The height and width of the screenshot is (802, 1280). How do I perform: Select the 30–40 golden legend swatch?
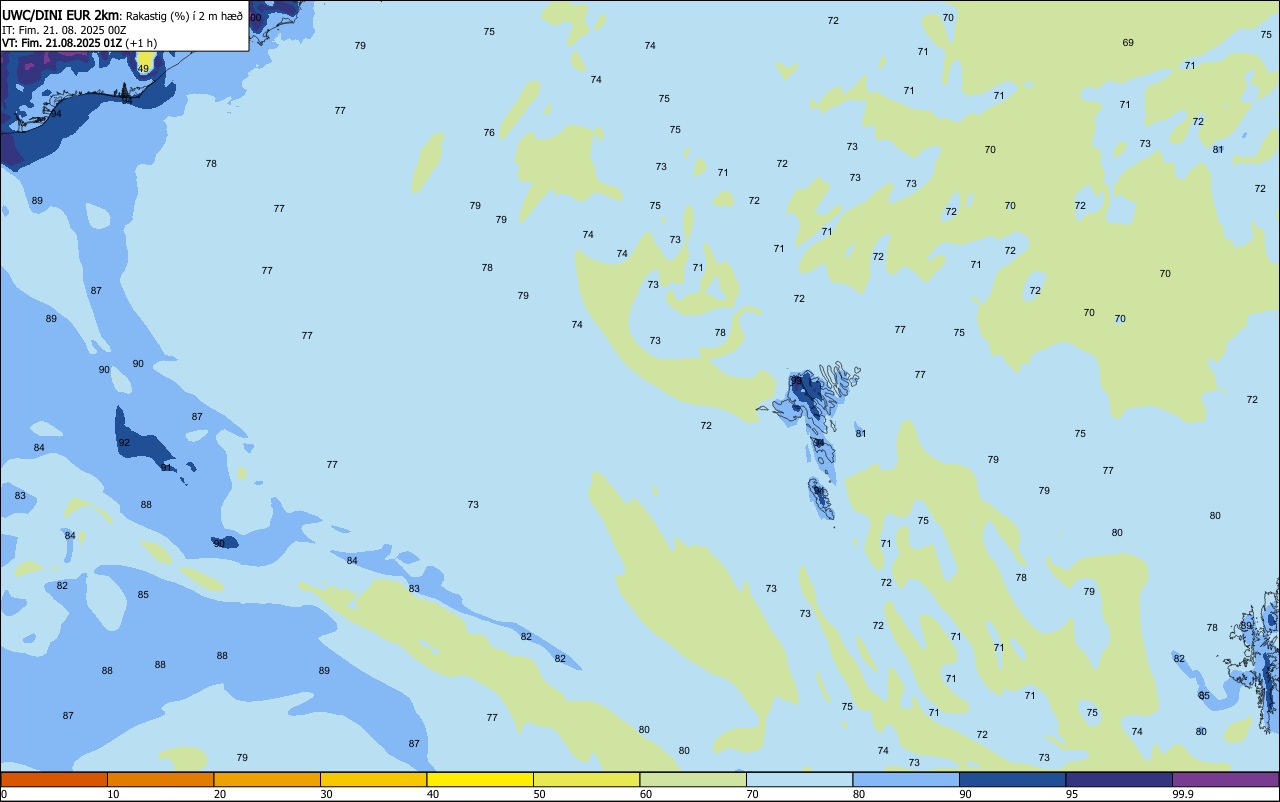pyautogui.click(x=373, y=779)
